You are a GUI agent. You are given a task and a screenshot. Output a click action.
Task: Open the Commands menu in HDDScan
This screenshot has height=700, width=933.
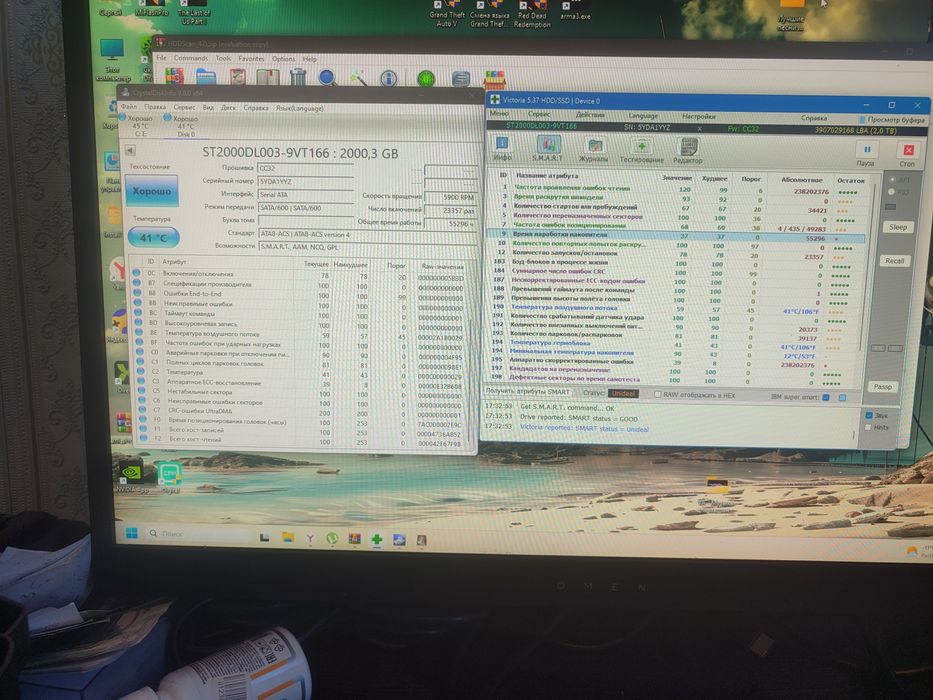[x=191, y=58]
